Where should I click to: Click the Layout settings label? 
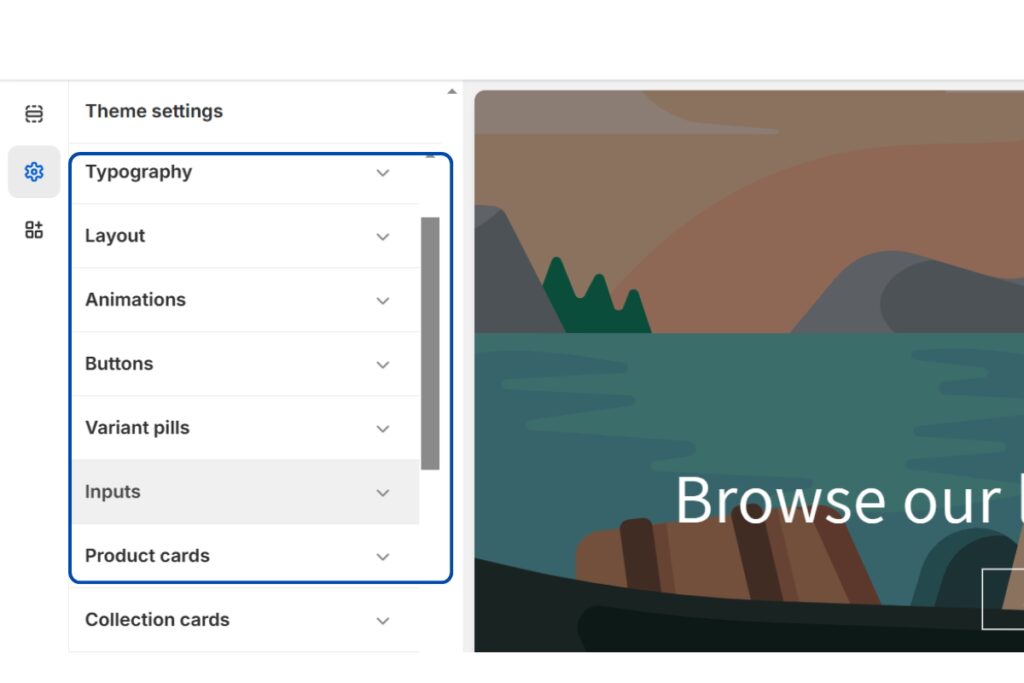115,236
